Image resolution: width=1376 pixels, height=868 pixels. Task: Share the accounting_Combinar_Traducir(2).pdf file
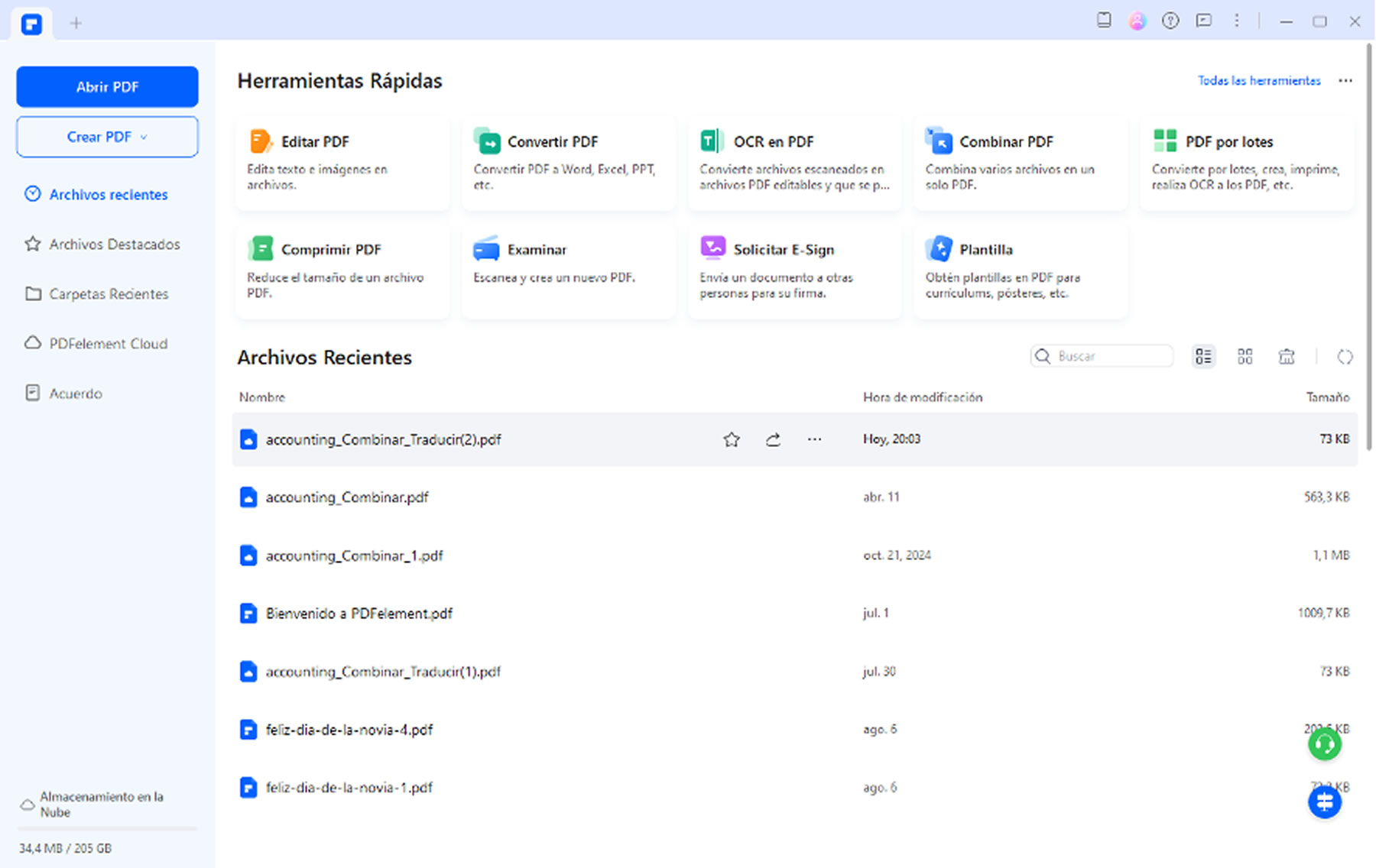tap(773, 439)
